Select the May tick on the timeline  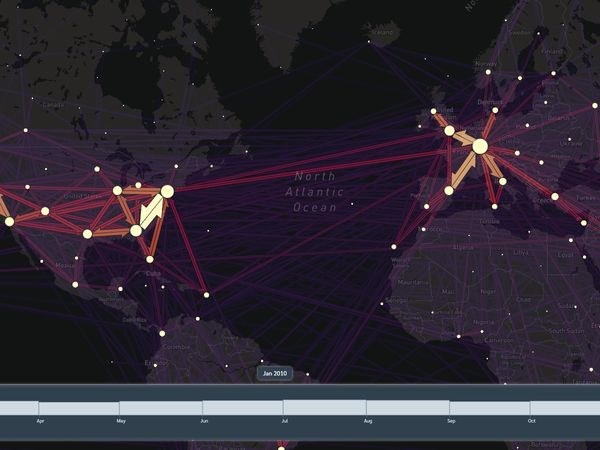point(120,422)
